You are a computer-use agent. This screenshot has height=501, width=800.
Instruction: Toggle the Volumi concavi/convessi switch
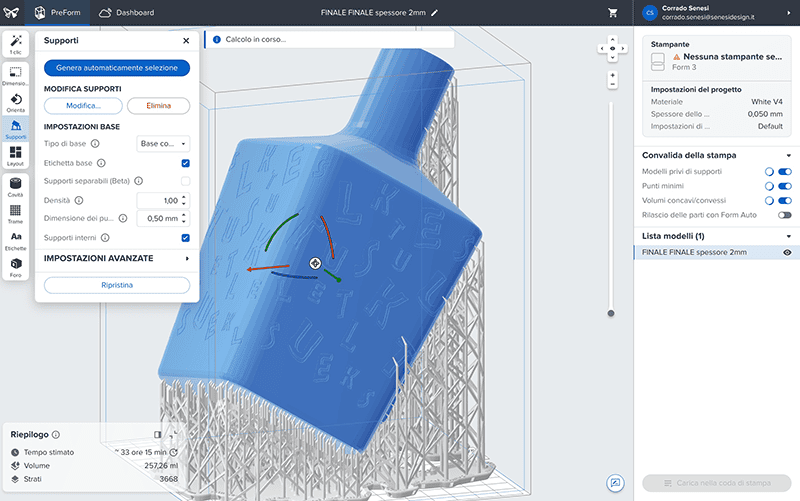(x=785, y=201)
